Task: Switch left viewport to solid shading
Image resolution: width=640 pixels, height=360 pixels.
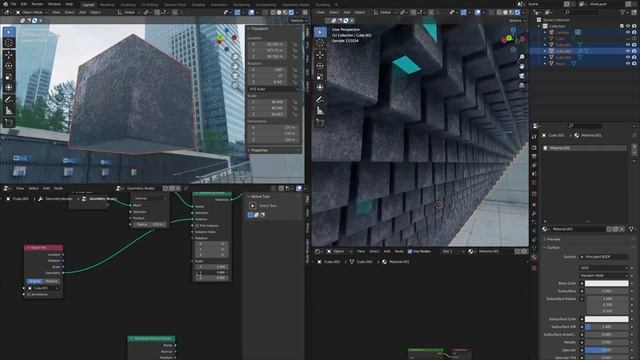Action: tap(279, 12)
